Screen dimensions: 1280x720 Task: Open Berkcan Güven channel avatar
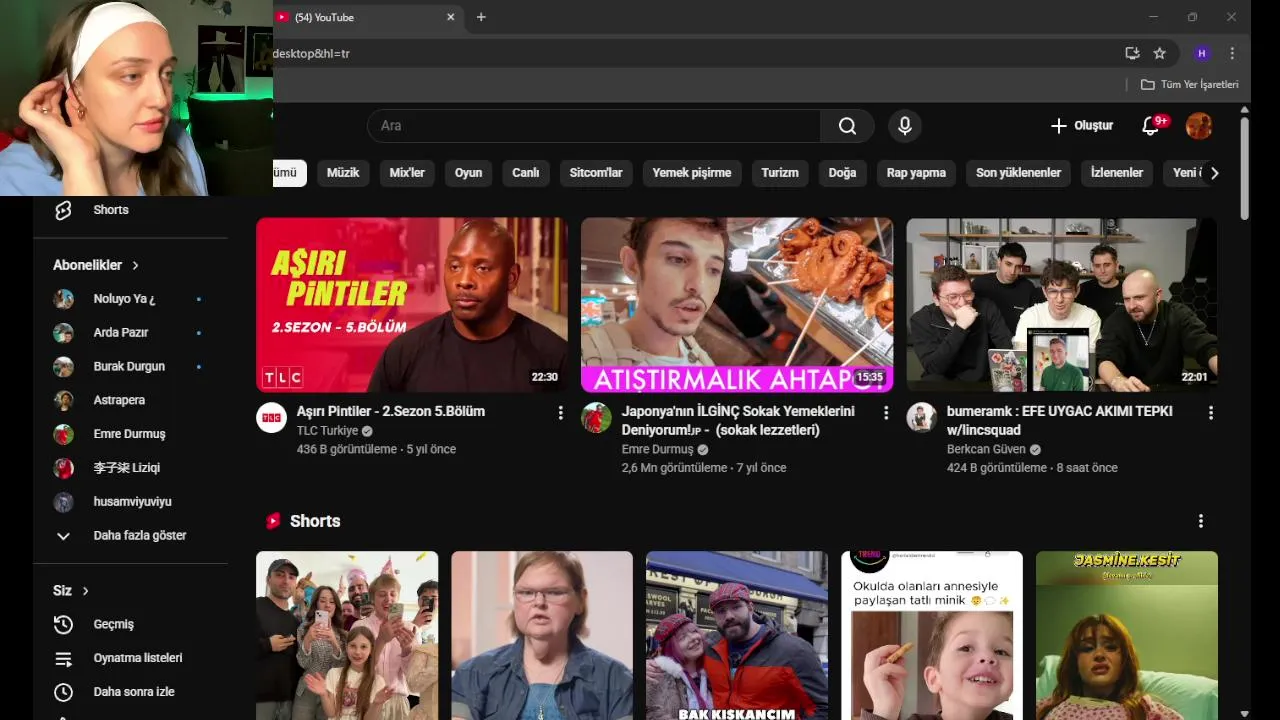click(921, 417)
